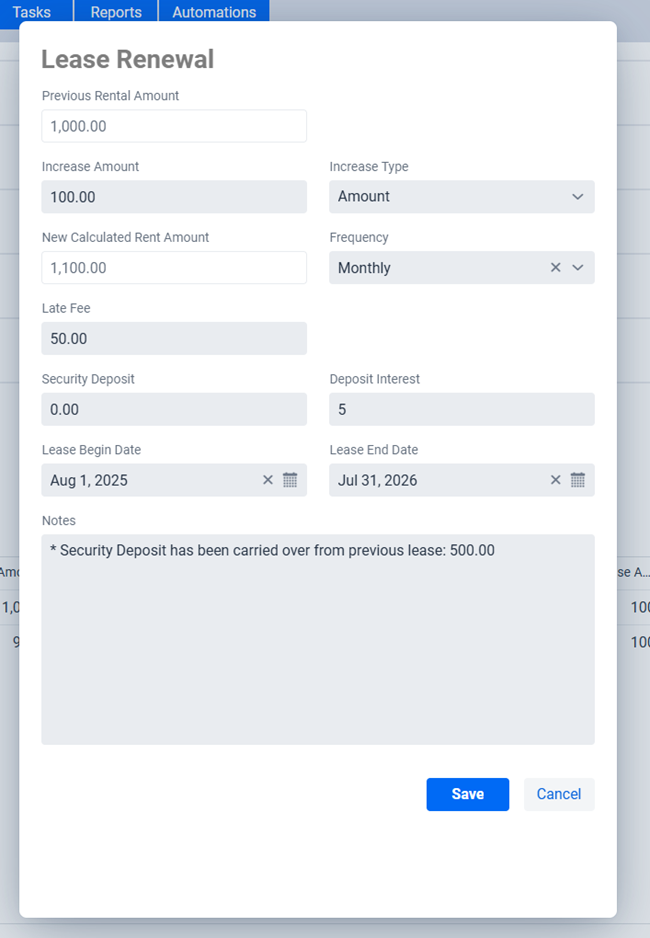The height and width of the screenshot is (938, 650).
Task: Expand the Frequency dropdown arrow
Action: [578, 267]
